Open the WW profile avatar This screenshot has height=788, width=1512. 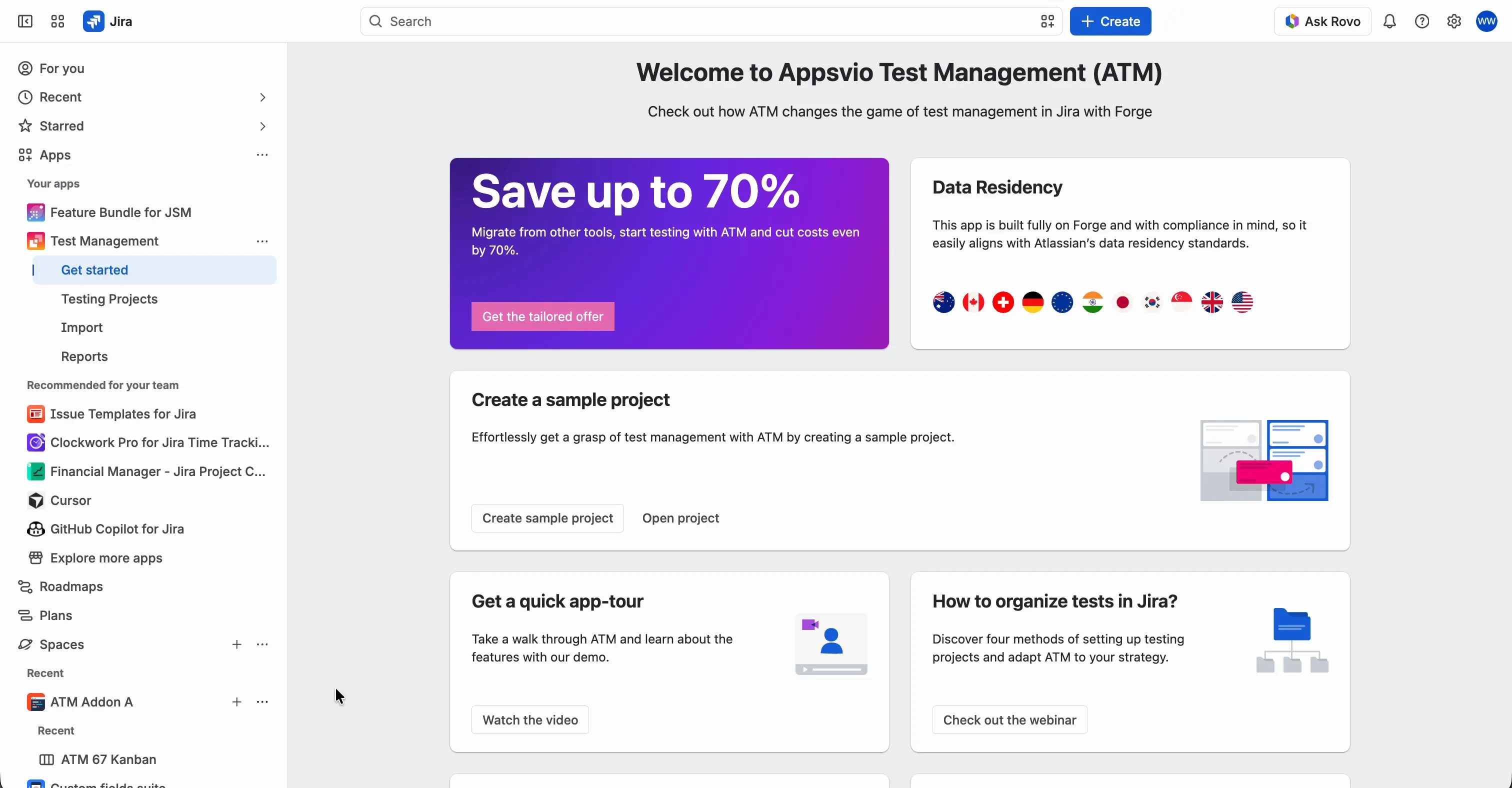point(1487,21)
